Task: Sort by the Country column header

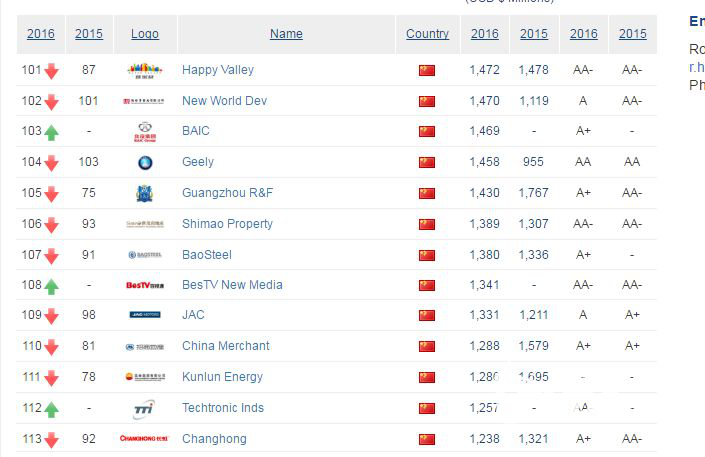Action: (x=427, y=34)
